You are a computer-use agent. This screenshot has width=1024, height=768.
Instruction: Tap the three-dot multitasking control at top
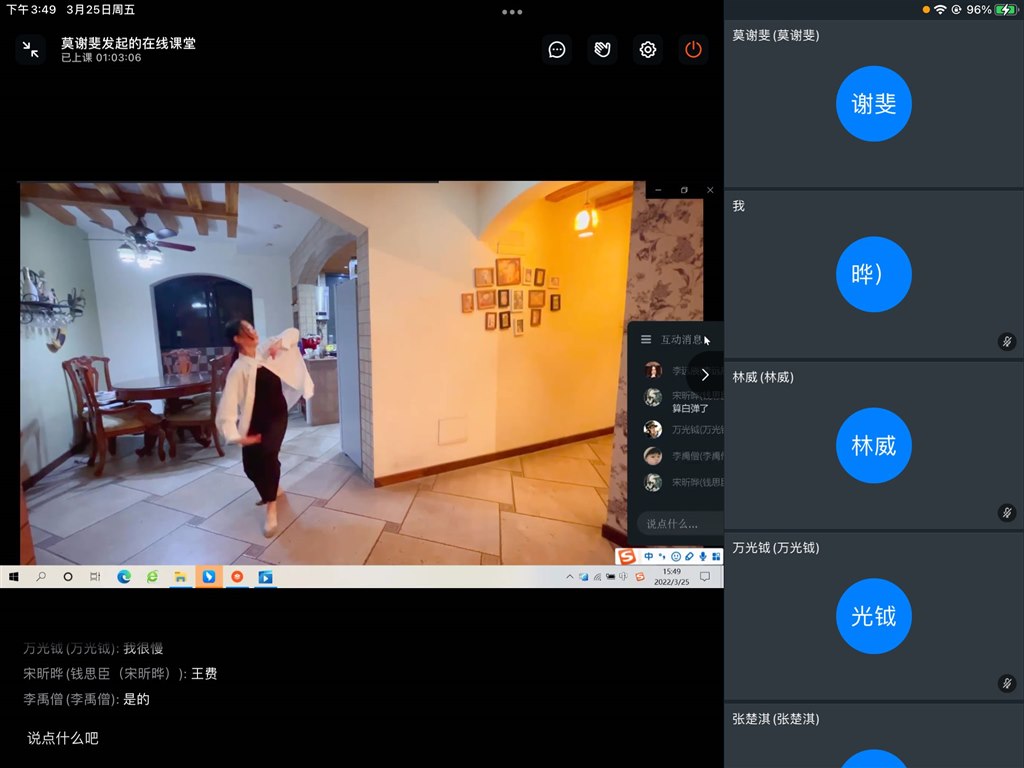pyautogui.click(x=512, y=12)
